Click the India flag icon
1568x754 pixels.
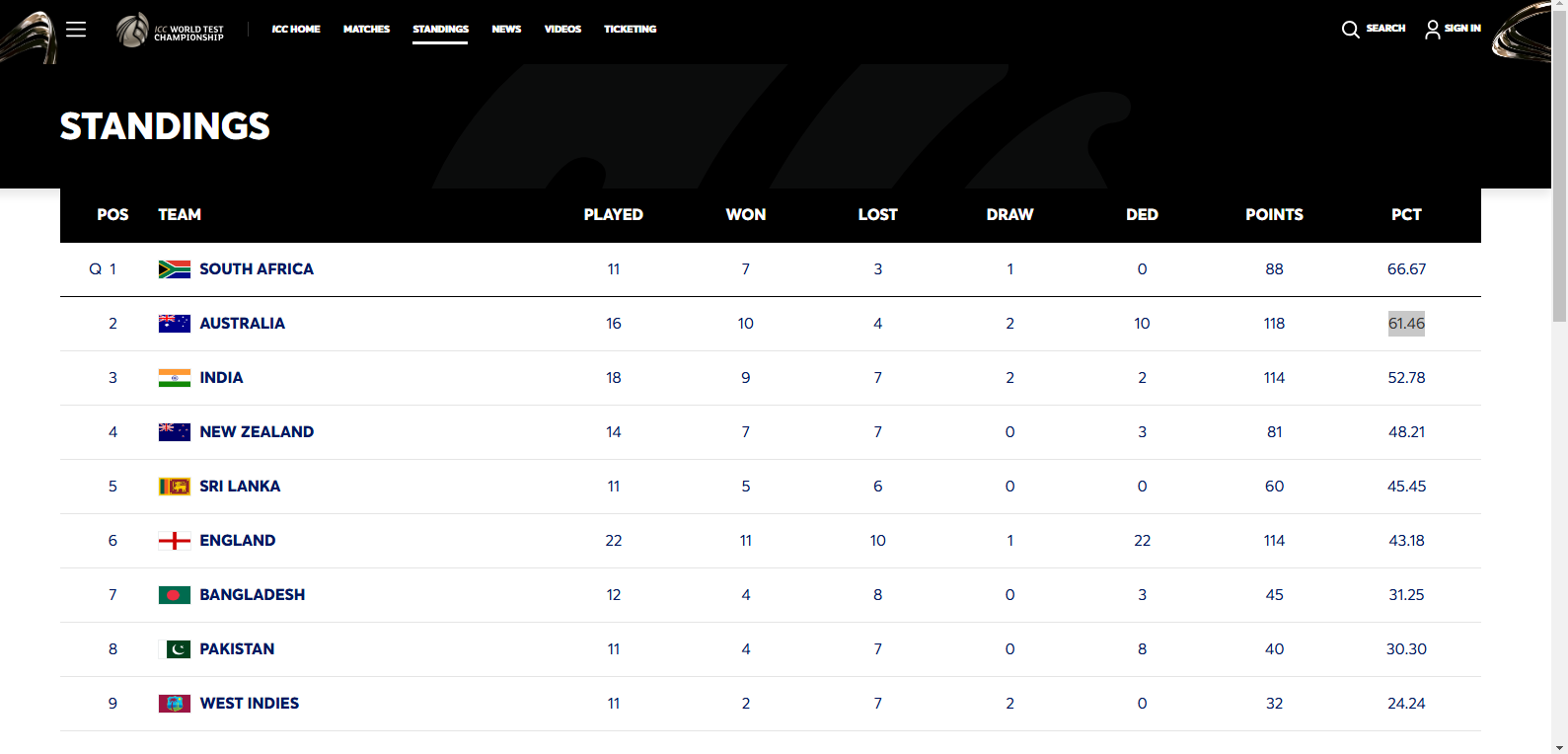(x=175, y=378)
